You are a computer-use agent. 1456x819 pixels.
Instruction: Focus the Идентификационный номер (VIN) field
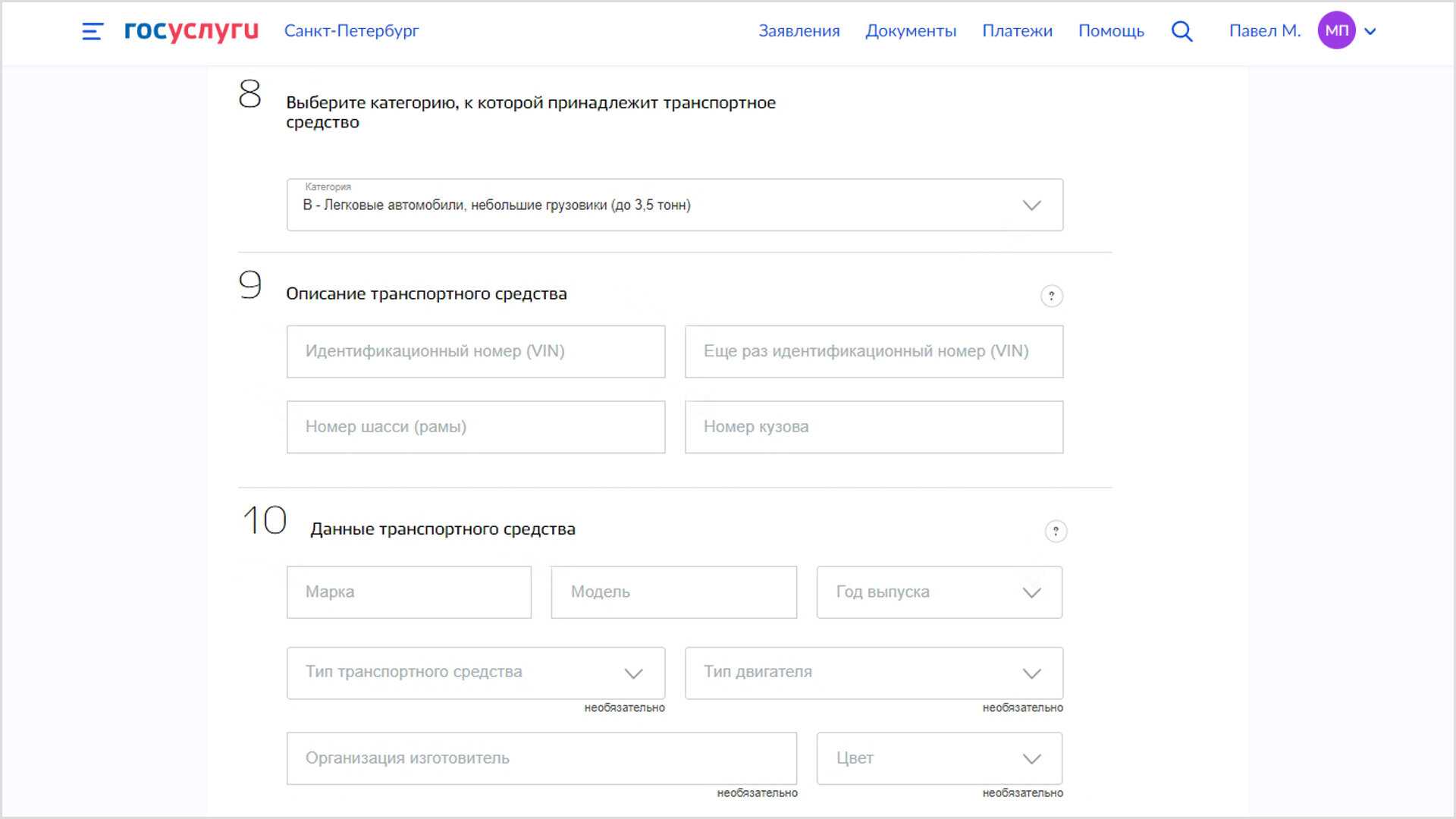(x=476, y=351)
